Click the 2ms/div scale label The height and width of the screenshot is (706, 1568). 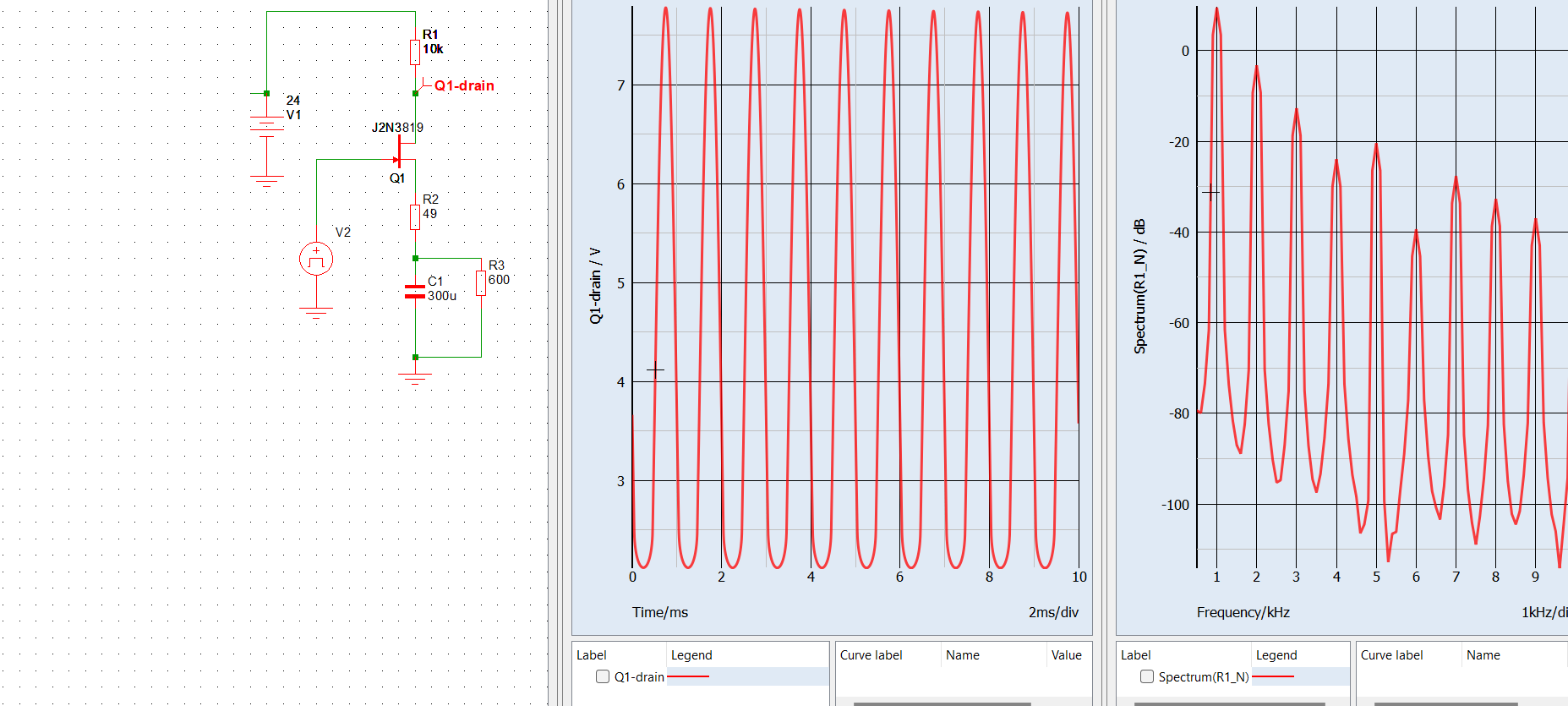tap(1053, 612)
